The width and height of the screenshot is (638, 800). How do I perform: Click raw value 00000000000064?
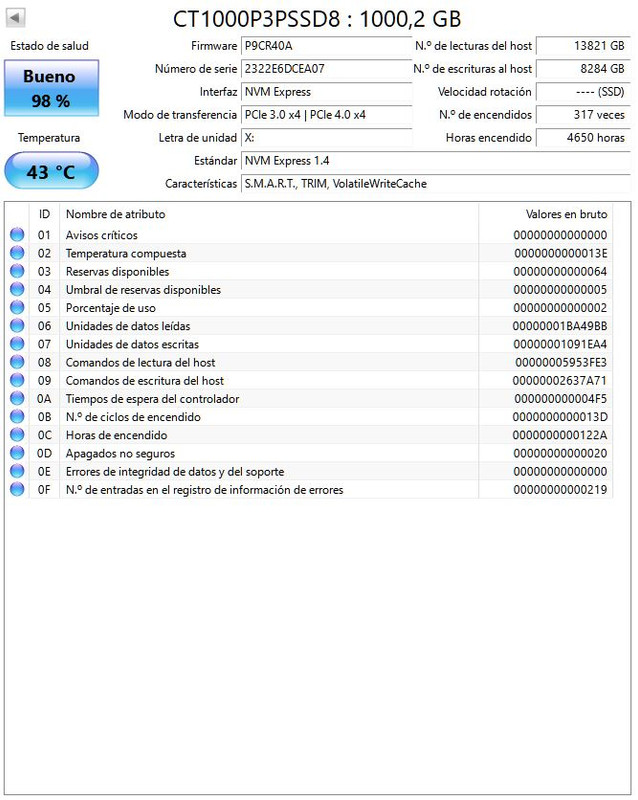tap(560, 271)
